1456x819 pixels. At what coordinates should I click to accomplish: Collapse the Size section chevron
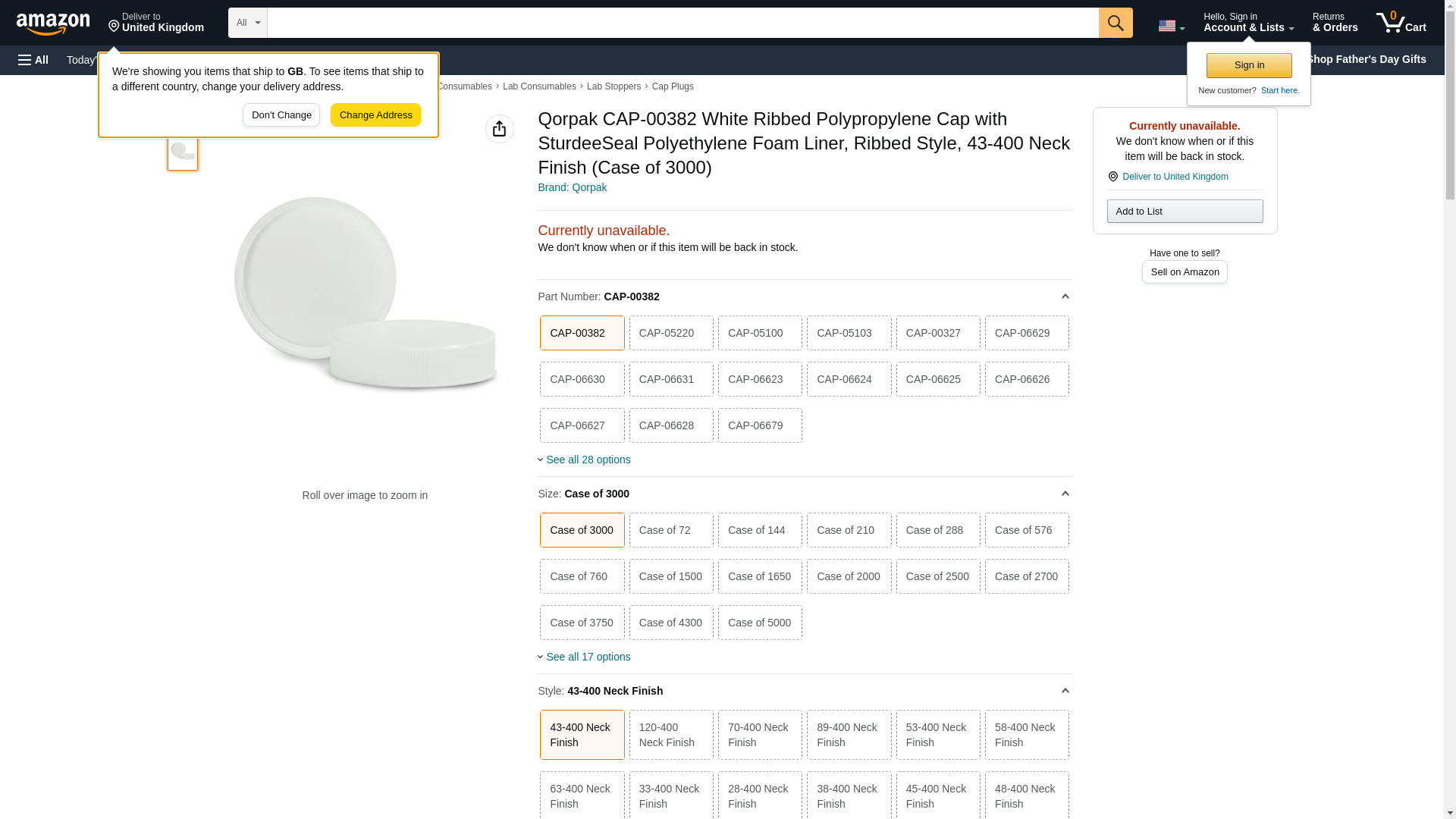1065,494
